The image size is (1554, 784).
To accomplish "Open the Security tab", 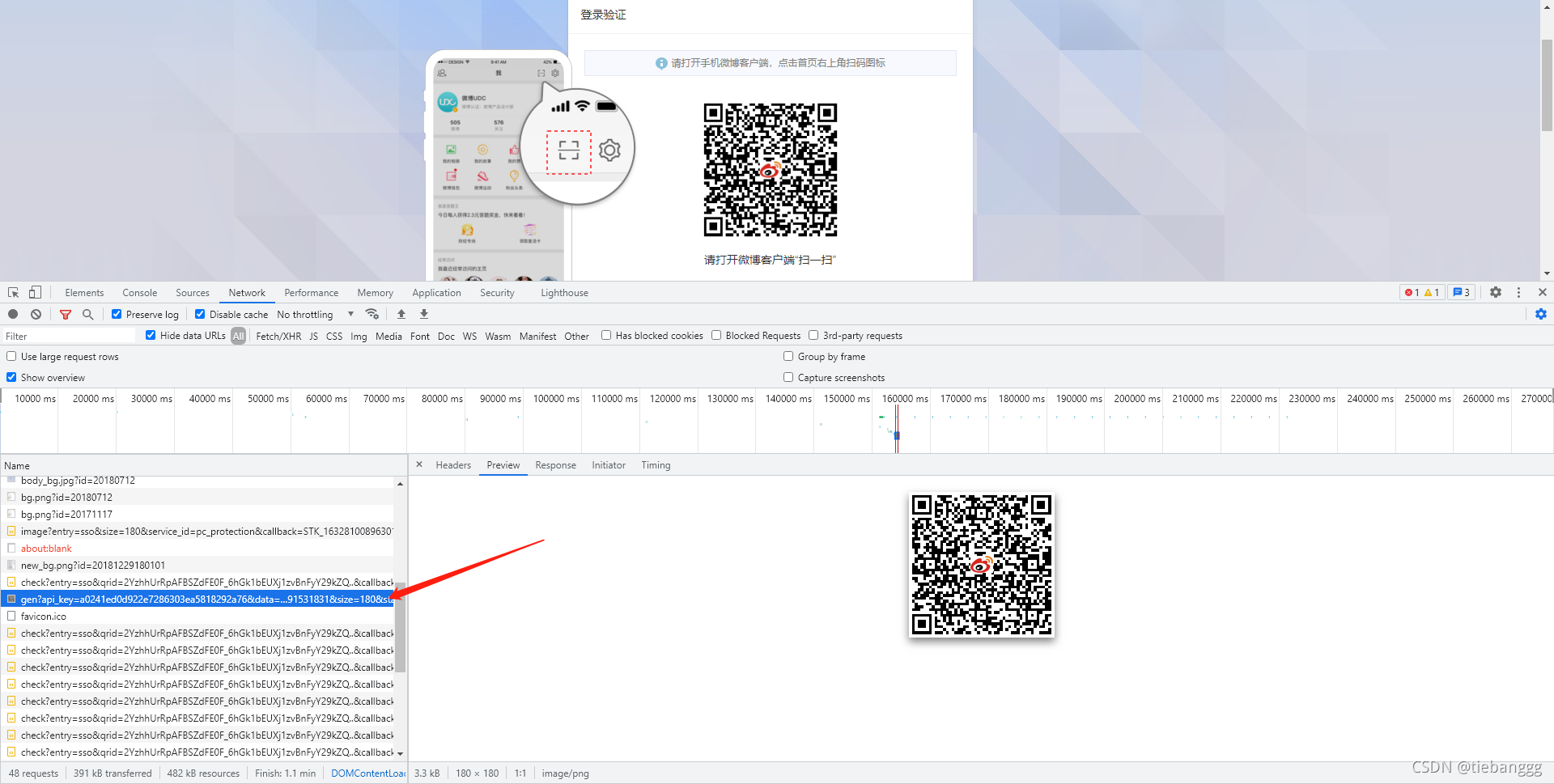I will pyautogui.click(x=497, y=293).
